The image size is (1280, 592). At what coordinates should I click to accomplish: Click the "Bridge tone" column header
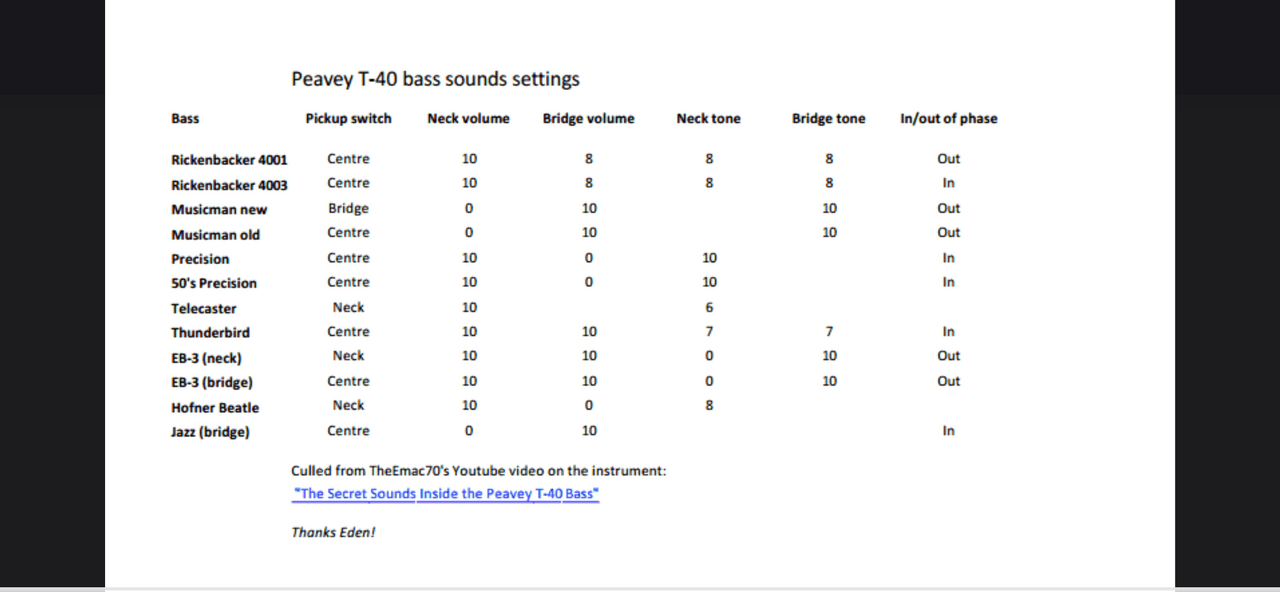tap(828, 119)
